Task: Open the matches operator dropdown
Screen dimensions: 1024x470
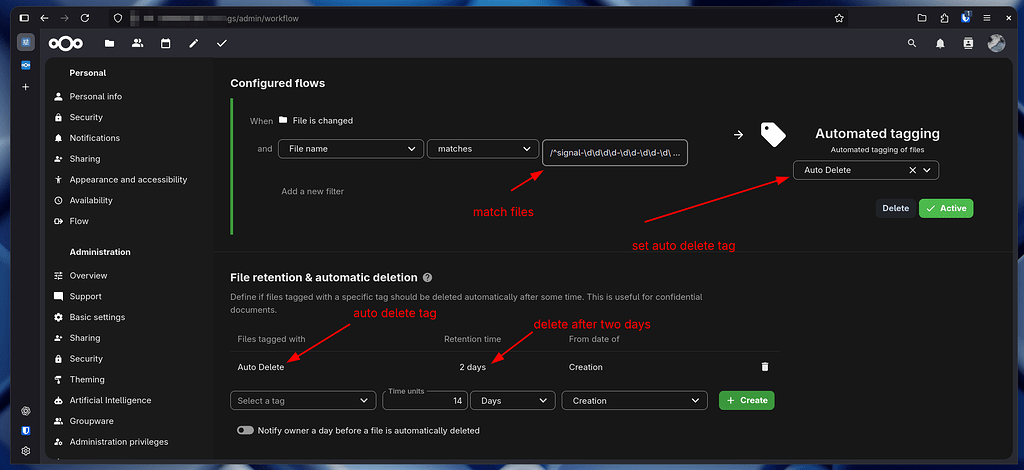Action: click(x=483, y=149)
